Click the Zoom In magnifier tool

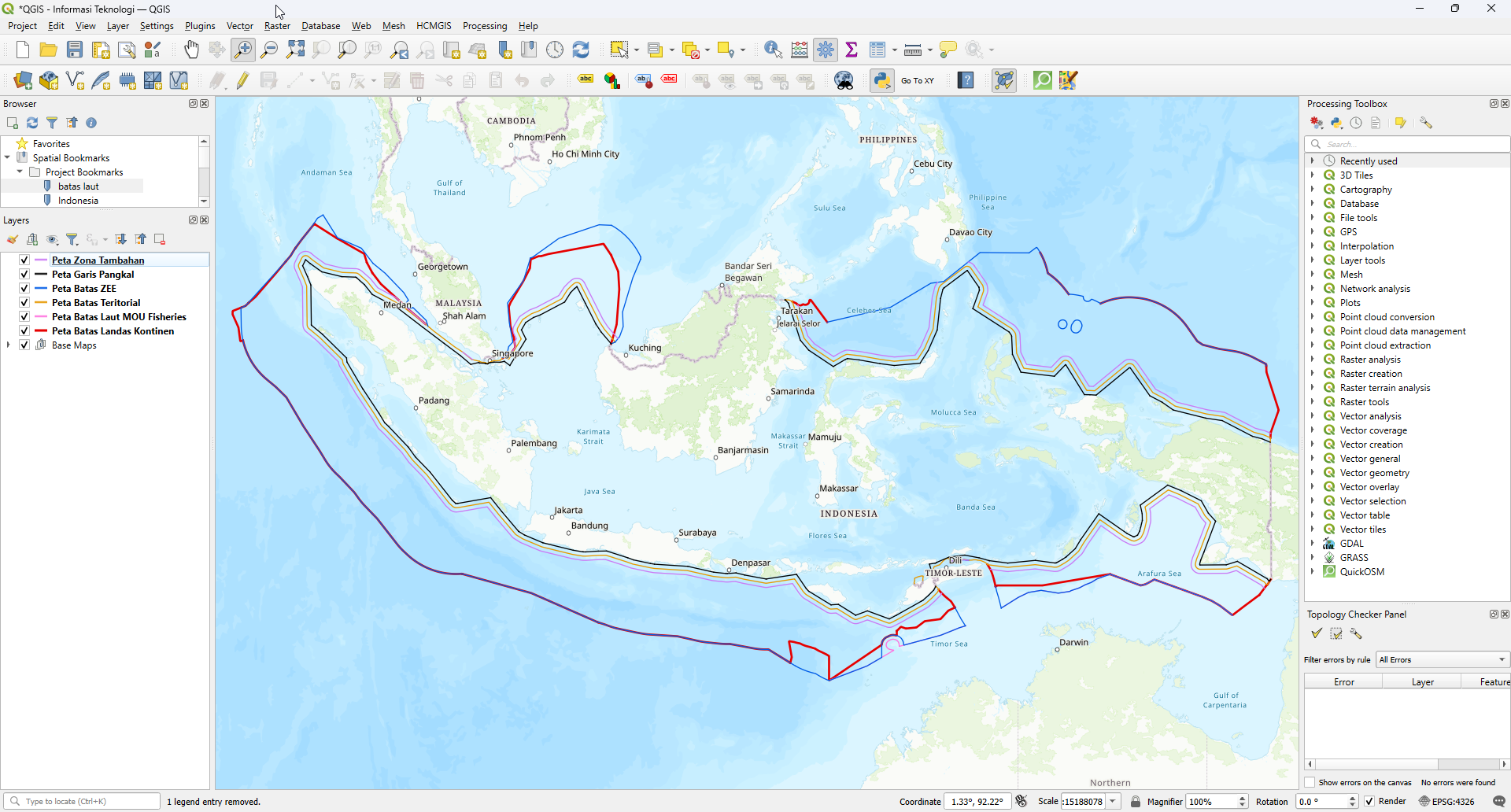pos(243,50)
